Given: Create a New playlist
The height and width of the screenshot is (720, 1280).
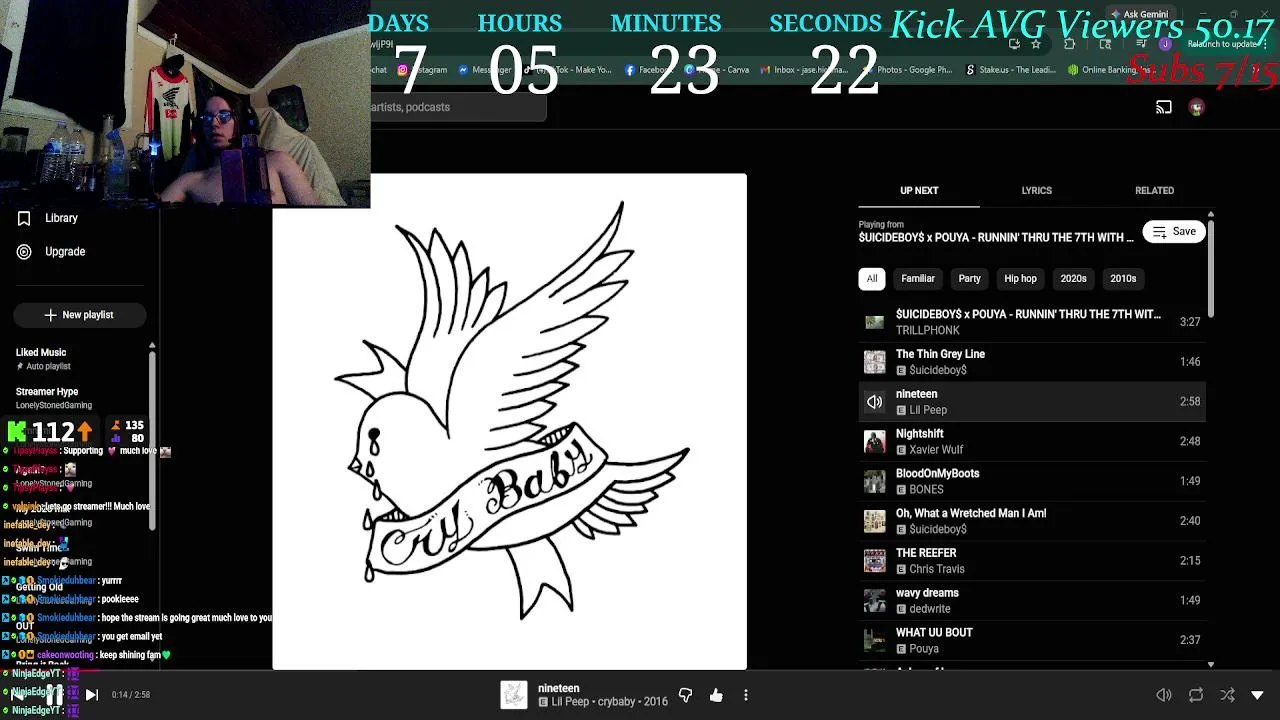Looking at the screenshot, I should 79,315.
